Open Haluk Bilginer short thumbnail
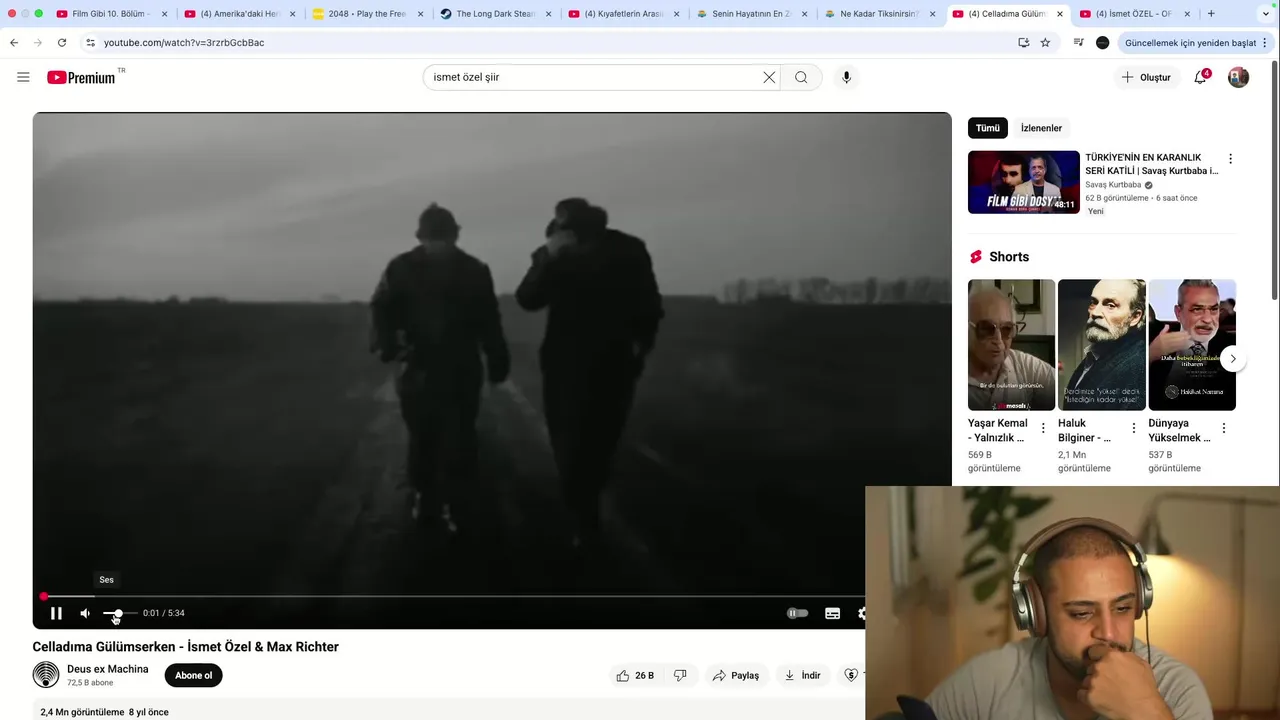 click(1101, 345)
